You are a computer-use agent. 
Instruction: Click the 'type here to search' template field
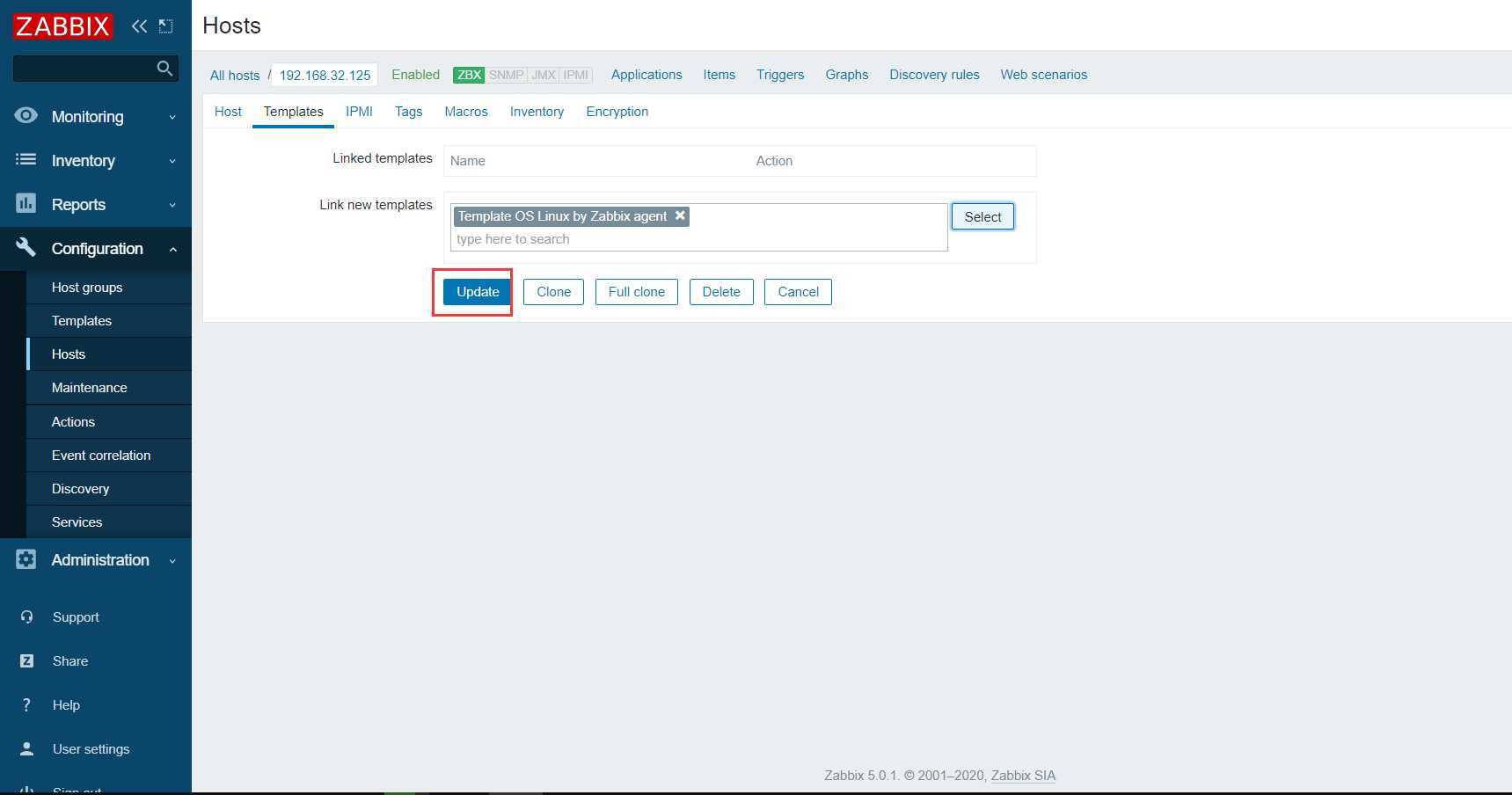pyautogui.click(x=699, y=239)
